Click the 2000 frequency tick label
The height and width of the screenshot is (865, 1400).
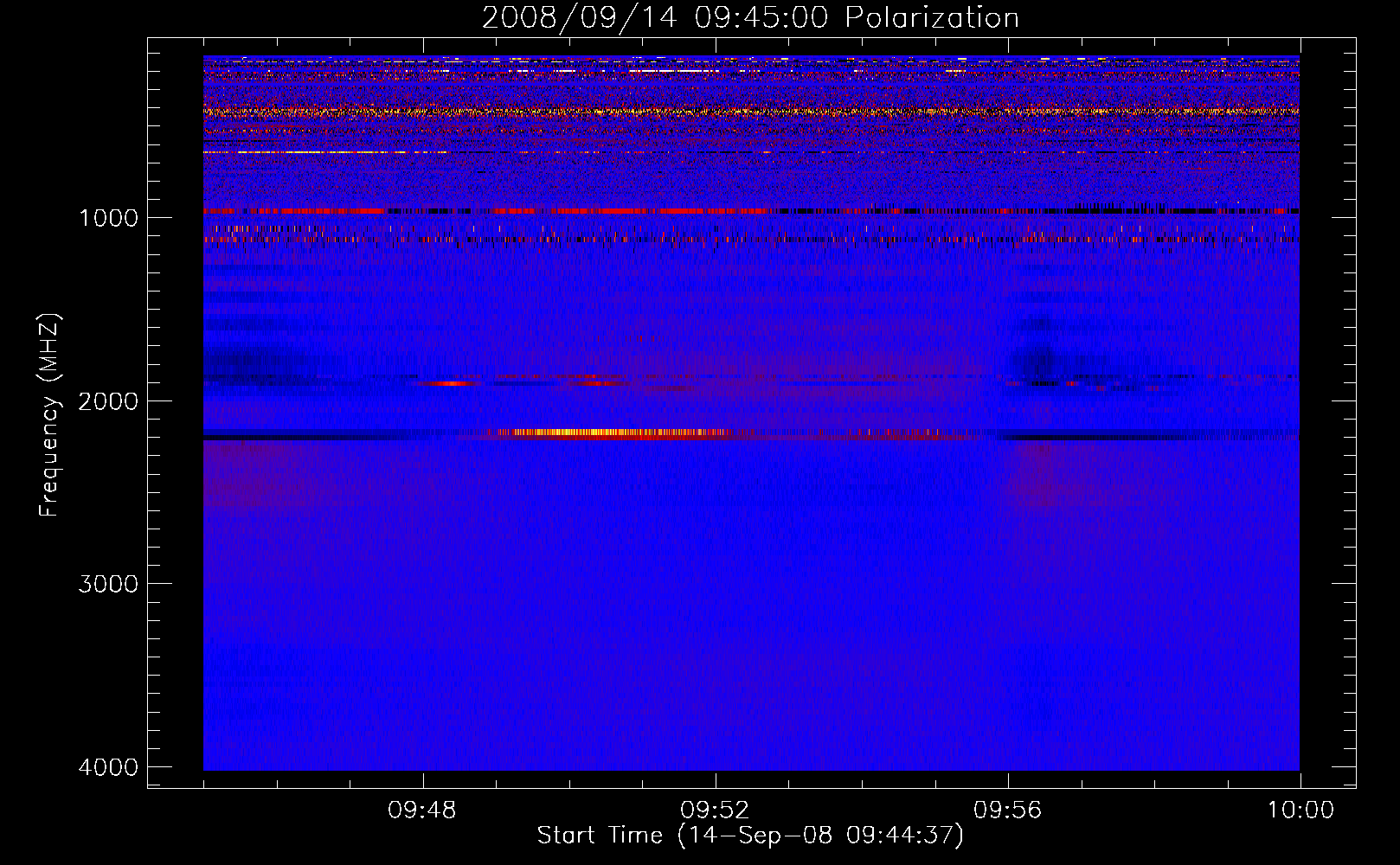(x=108, y=401)
